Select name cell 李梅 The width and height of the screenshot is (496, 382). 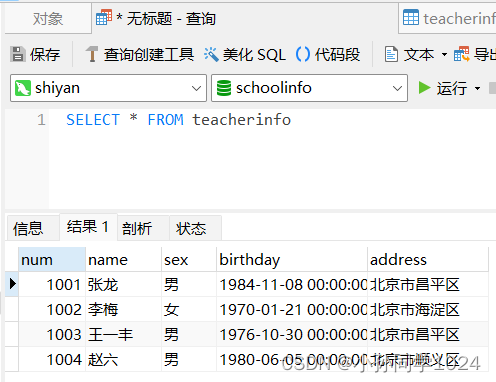click(124, 310)
